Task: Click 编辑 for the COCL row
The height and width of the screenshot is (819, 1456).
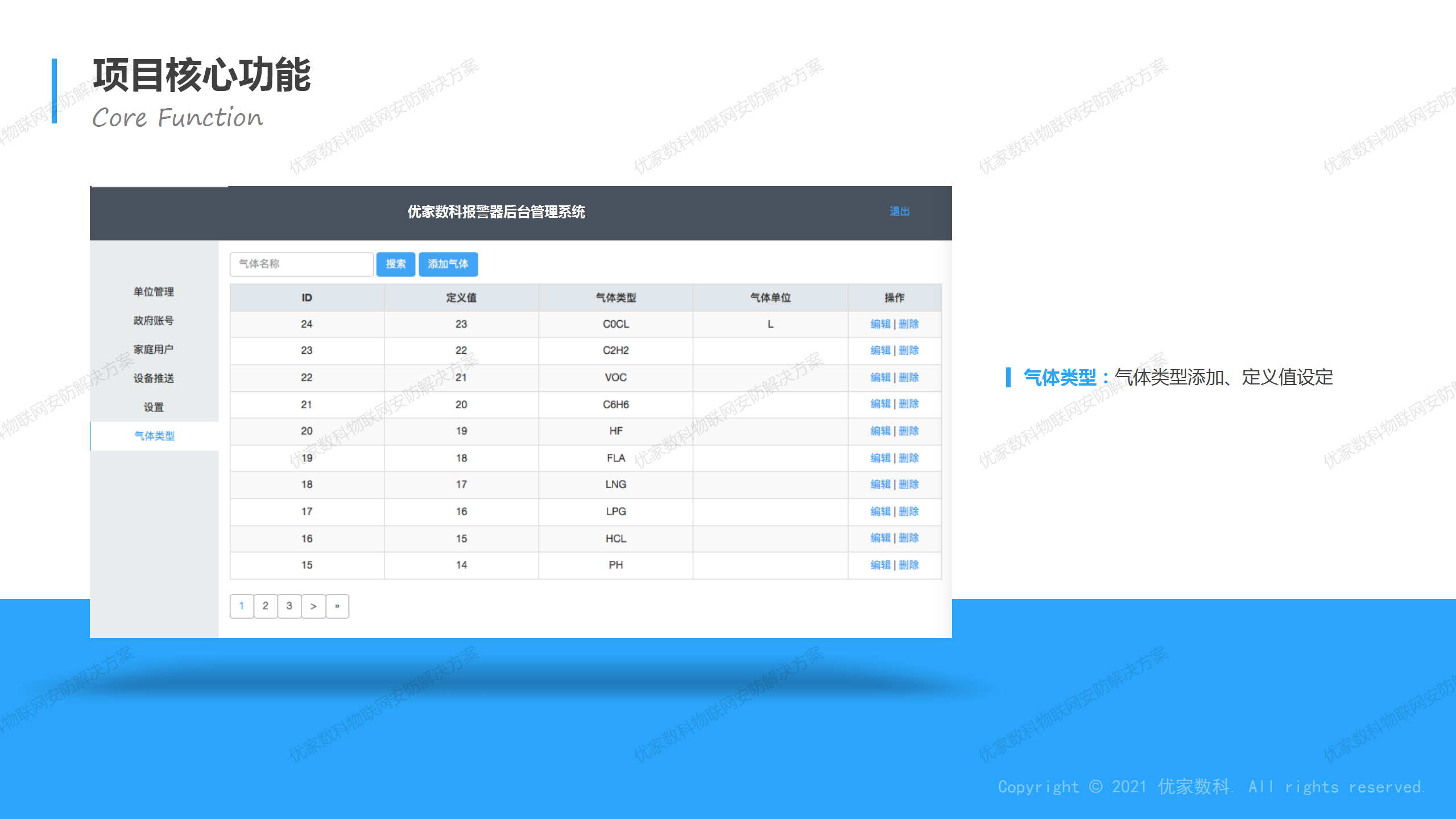Action: [x=880, y=324]
